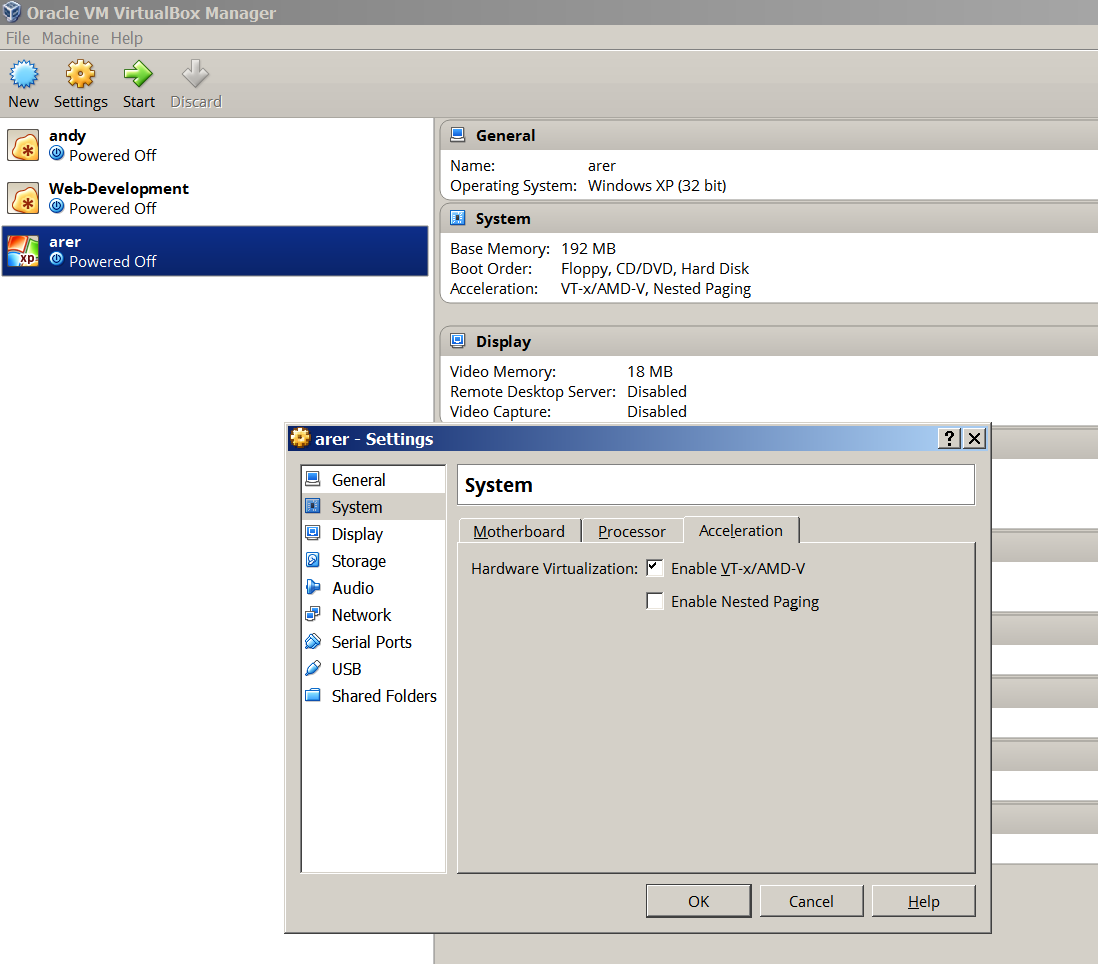Click the Audio speaker icon in settings sidebar
This screenshot has height=964, width=1098.
(313, 587)
